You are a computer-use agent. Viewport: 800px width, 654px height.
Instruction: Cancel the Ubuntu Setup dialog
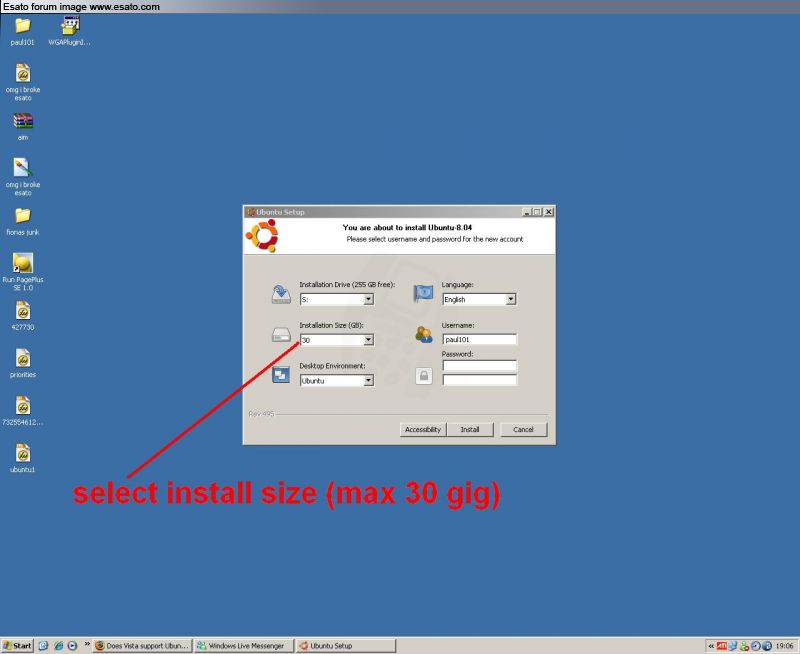tap(523, 430)
